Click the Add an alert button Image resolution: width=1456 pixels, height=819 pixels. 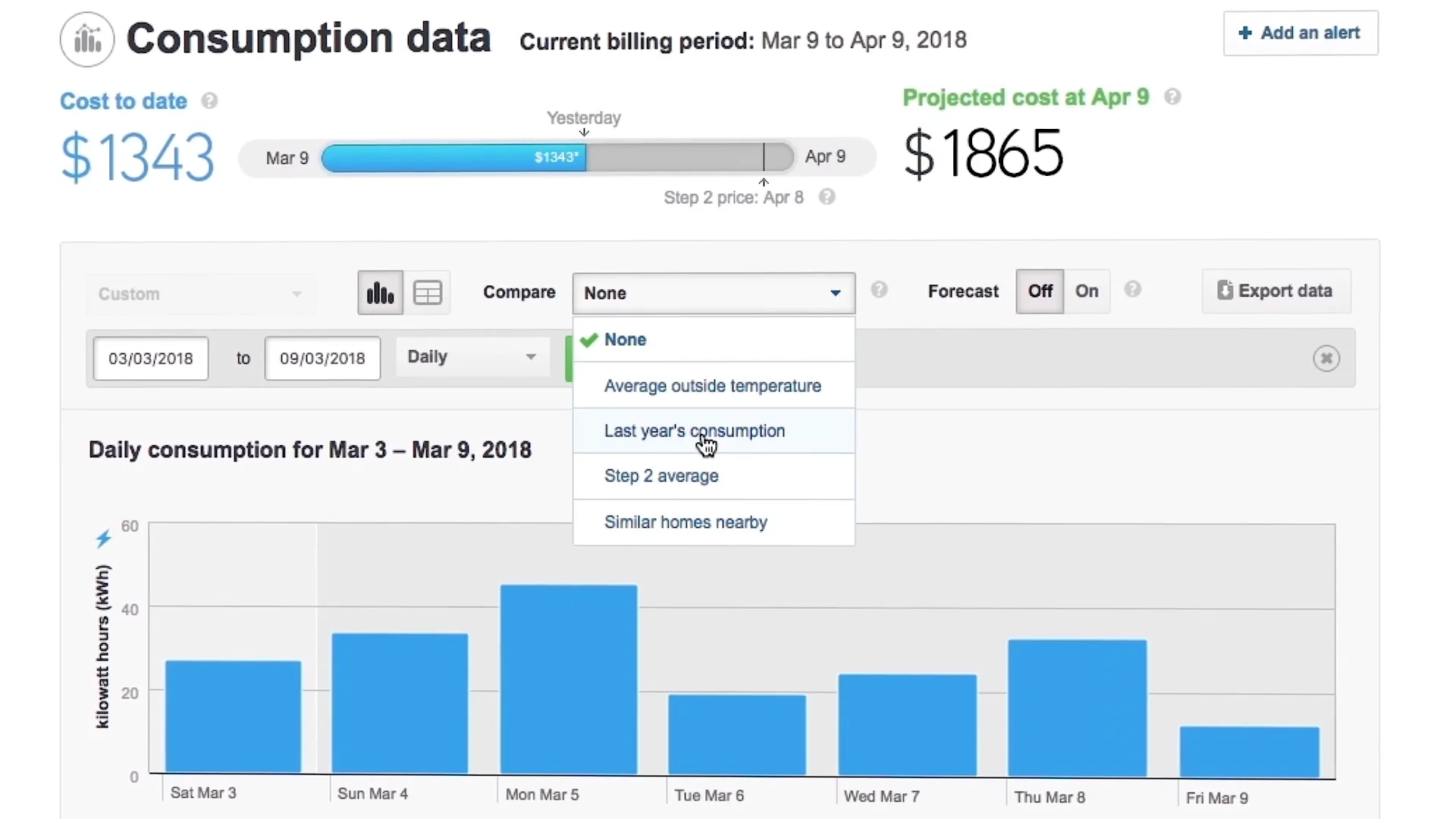[1300, 33]
